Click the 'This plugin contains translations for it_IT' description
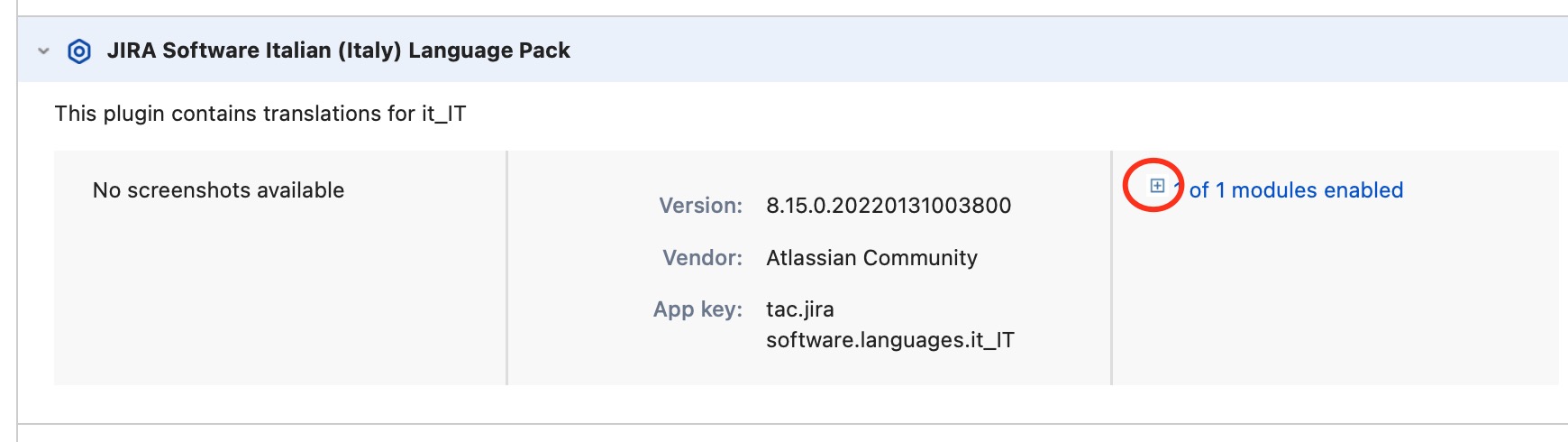This screenshot has height=442, width=1568. tap(260, 114)
